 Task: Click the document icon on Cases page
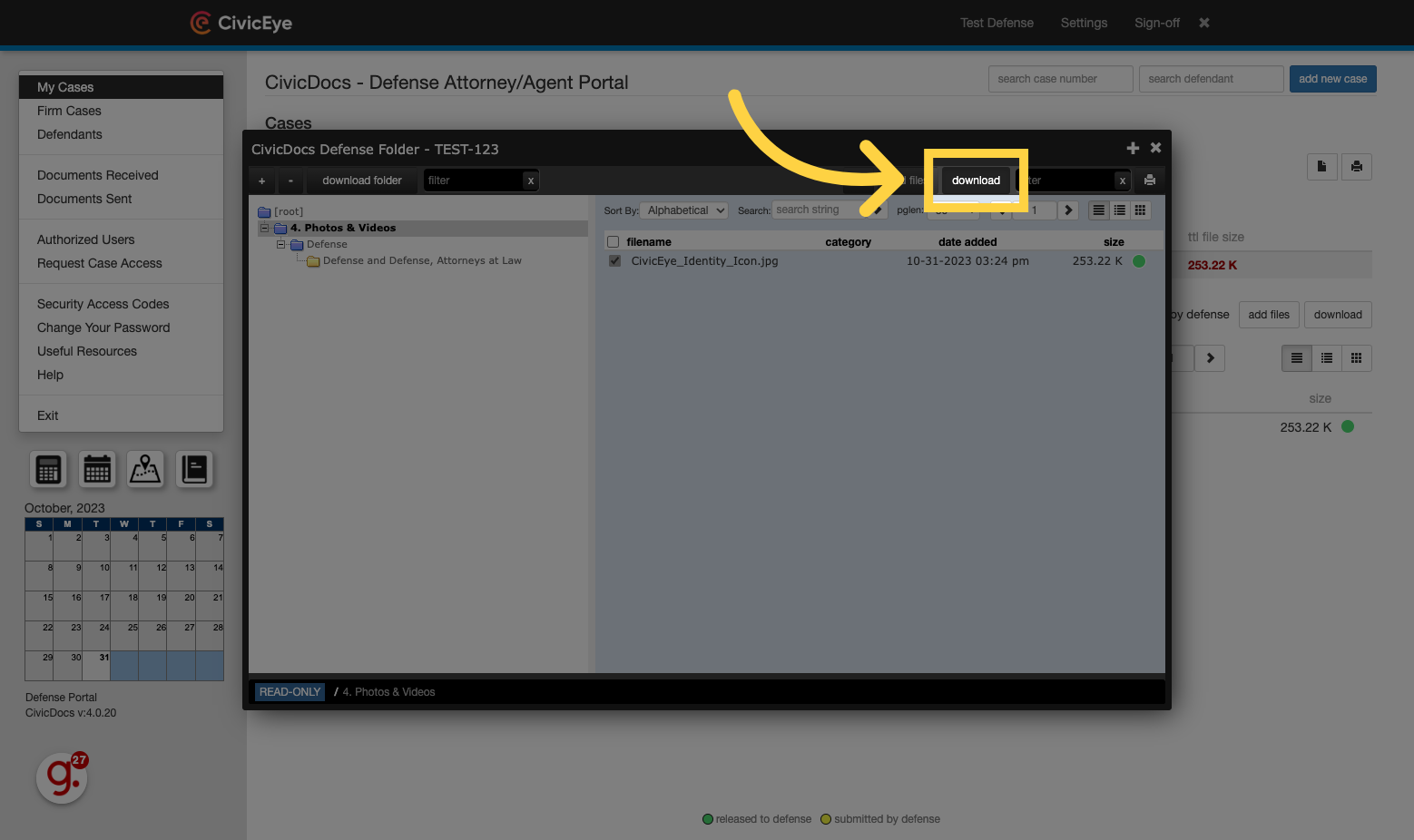[x=1321, y=166]
